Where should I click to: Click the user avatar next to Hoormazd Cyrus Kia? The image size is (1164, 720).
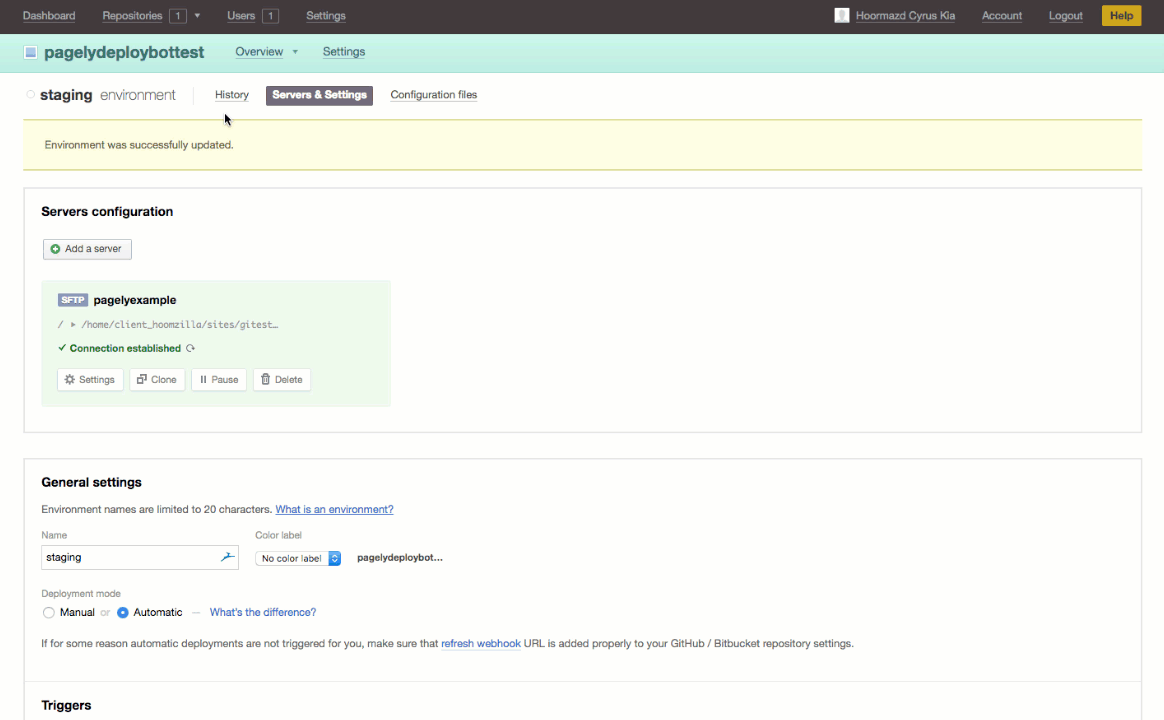click(x=842, y=16)
